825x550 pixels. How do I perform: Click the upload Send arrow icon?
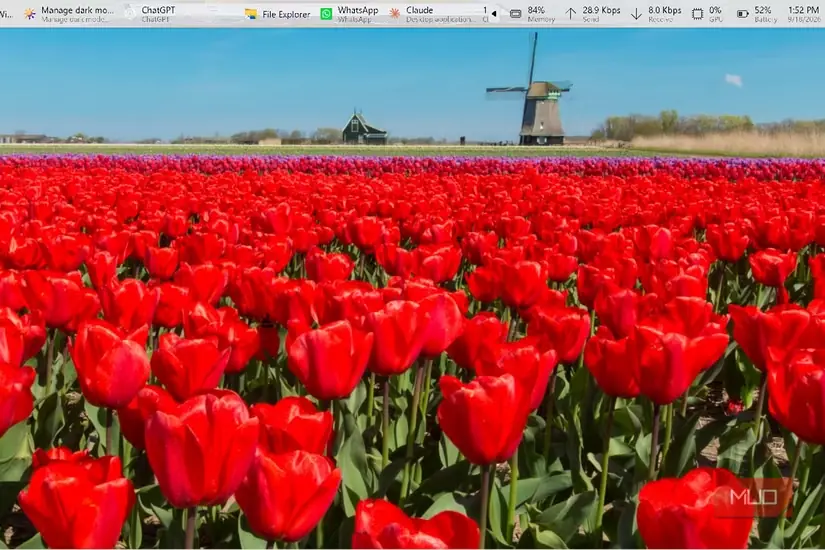[x=571, y=14]
